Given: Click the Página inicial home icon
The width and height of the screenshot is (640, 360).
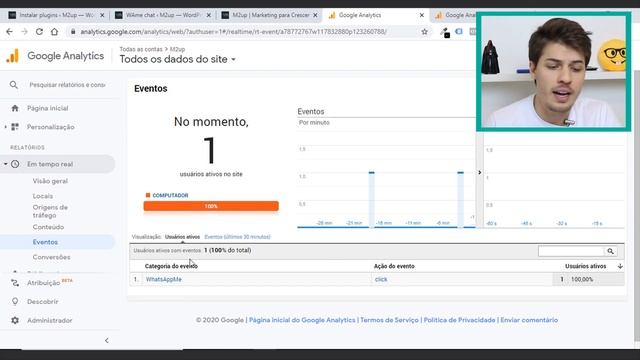Looking at the screenshot, I should point(15,108).
